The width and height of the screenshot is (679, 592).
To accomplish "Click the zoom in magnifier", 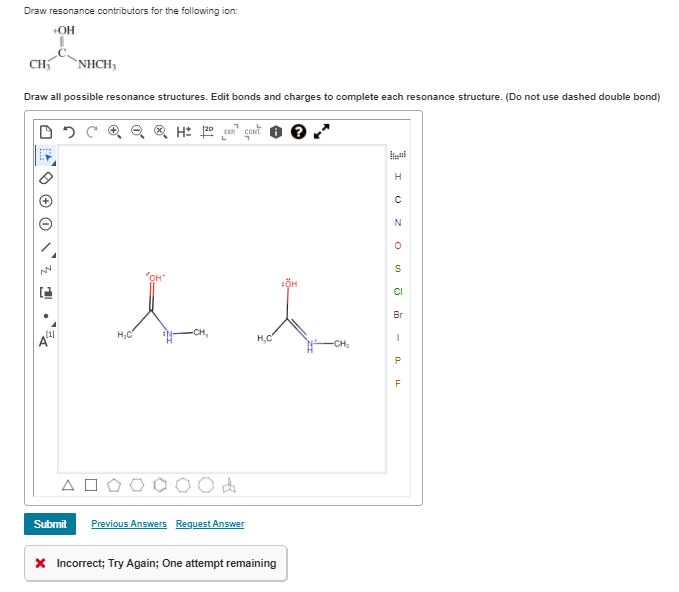I will (115, 132).
